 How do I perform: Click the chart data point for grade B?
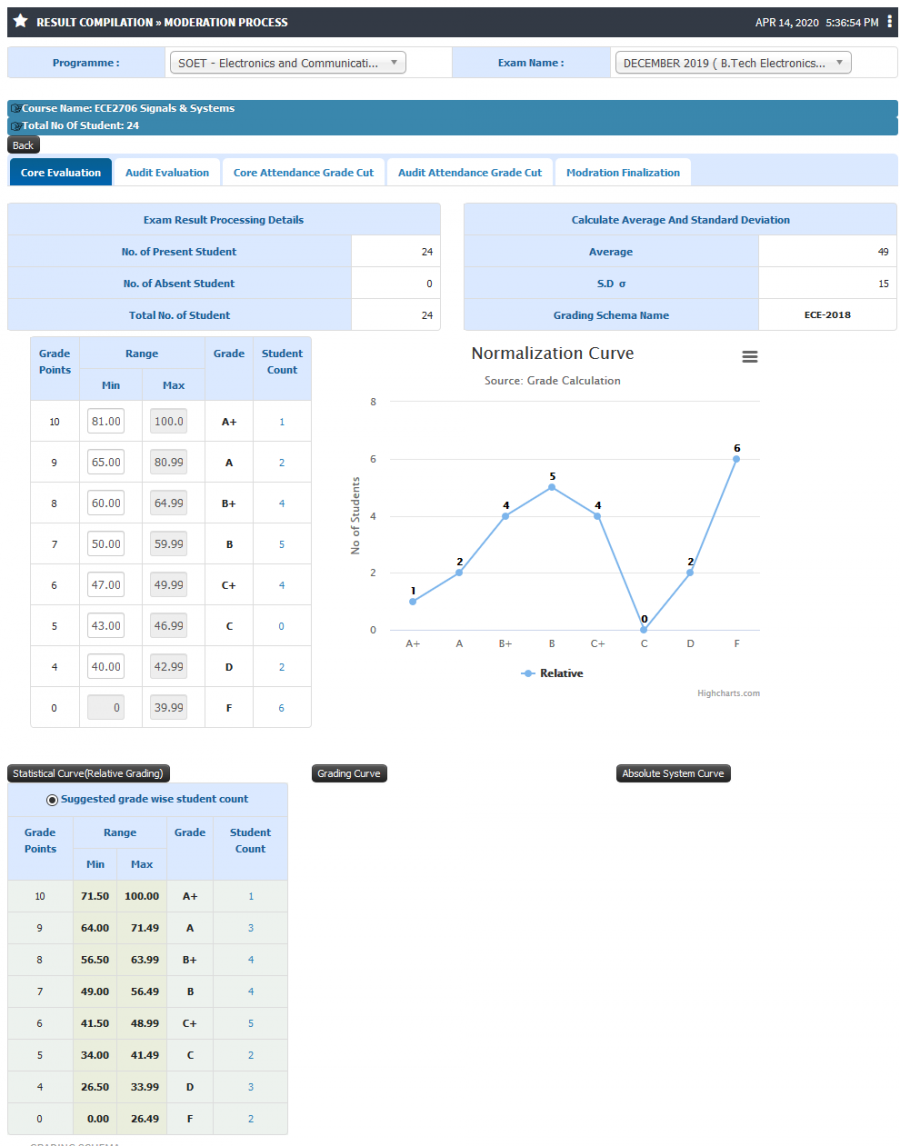[552, 487]
